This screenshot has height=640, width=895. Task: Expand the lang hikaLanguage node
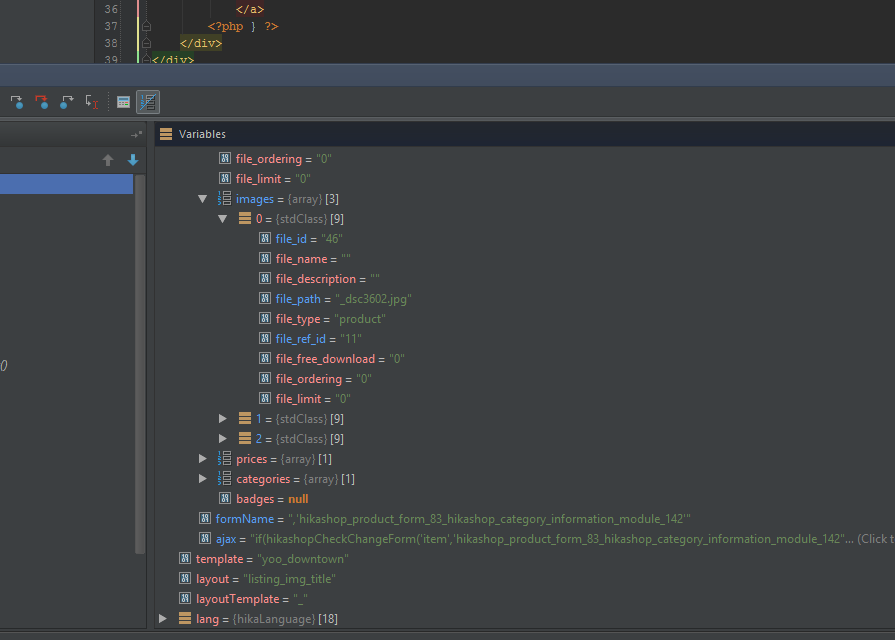coord(163,619)
